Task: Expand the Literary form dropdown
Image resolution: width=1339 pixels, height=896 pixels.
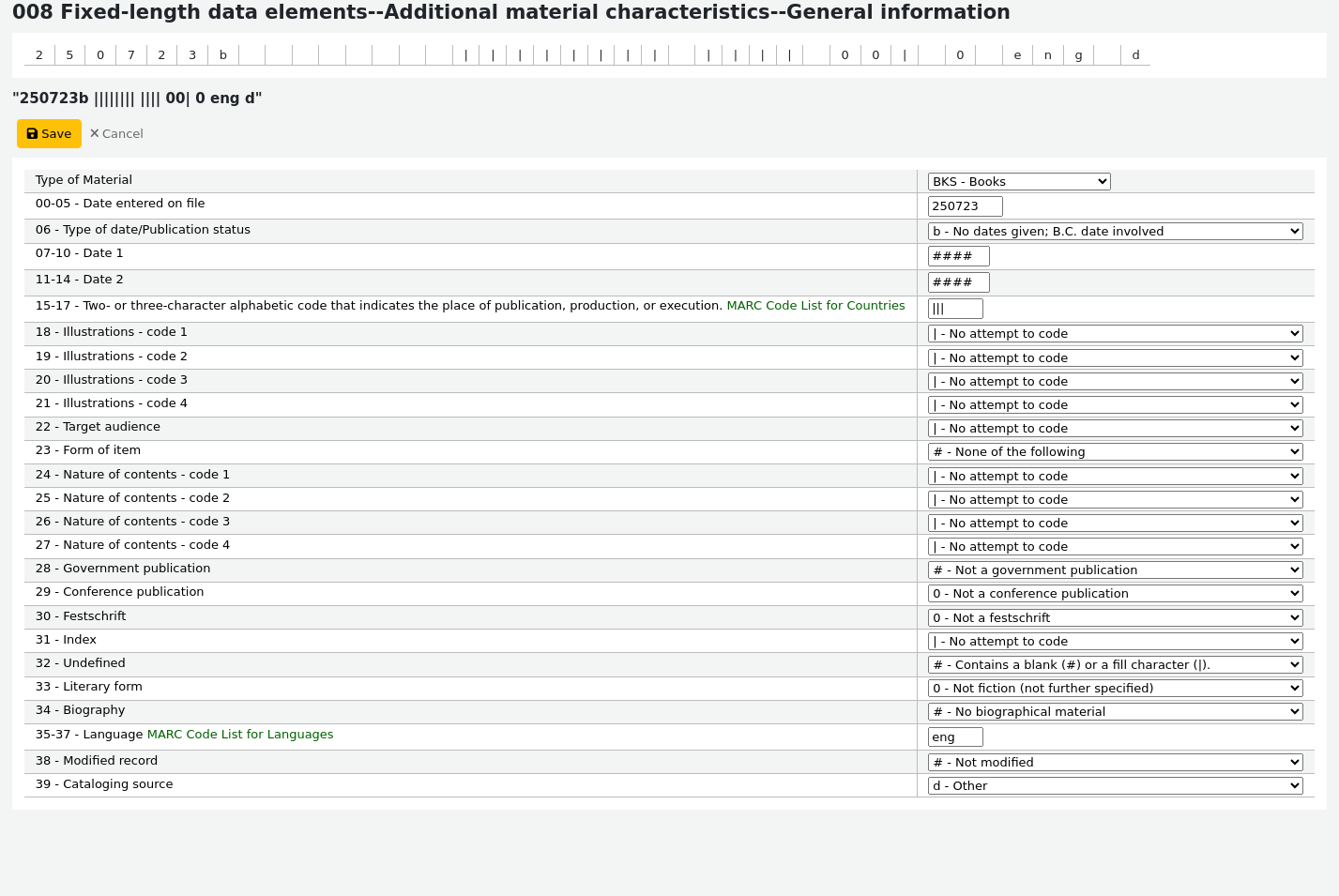Action: tap(1115, 689)
